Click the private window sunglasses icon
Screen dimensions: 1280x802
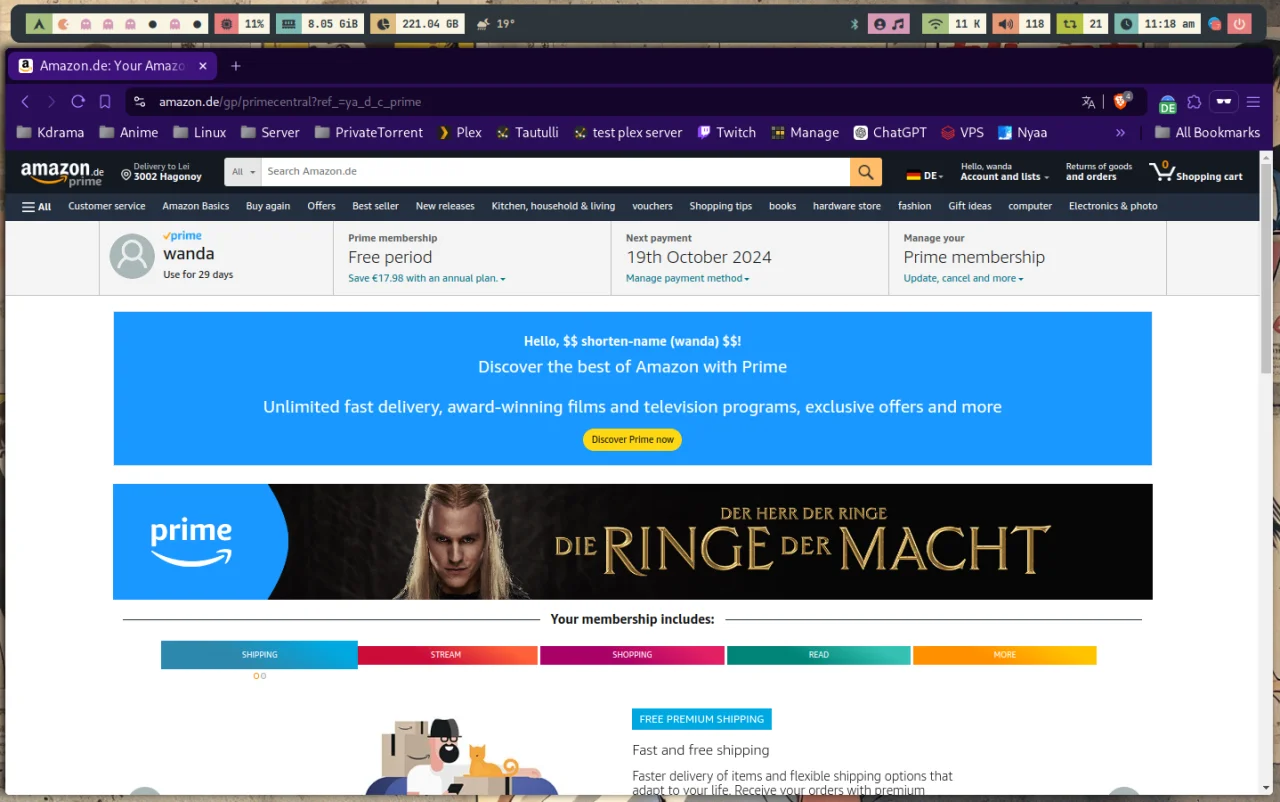pos(1223,102)
